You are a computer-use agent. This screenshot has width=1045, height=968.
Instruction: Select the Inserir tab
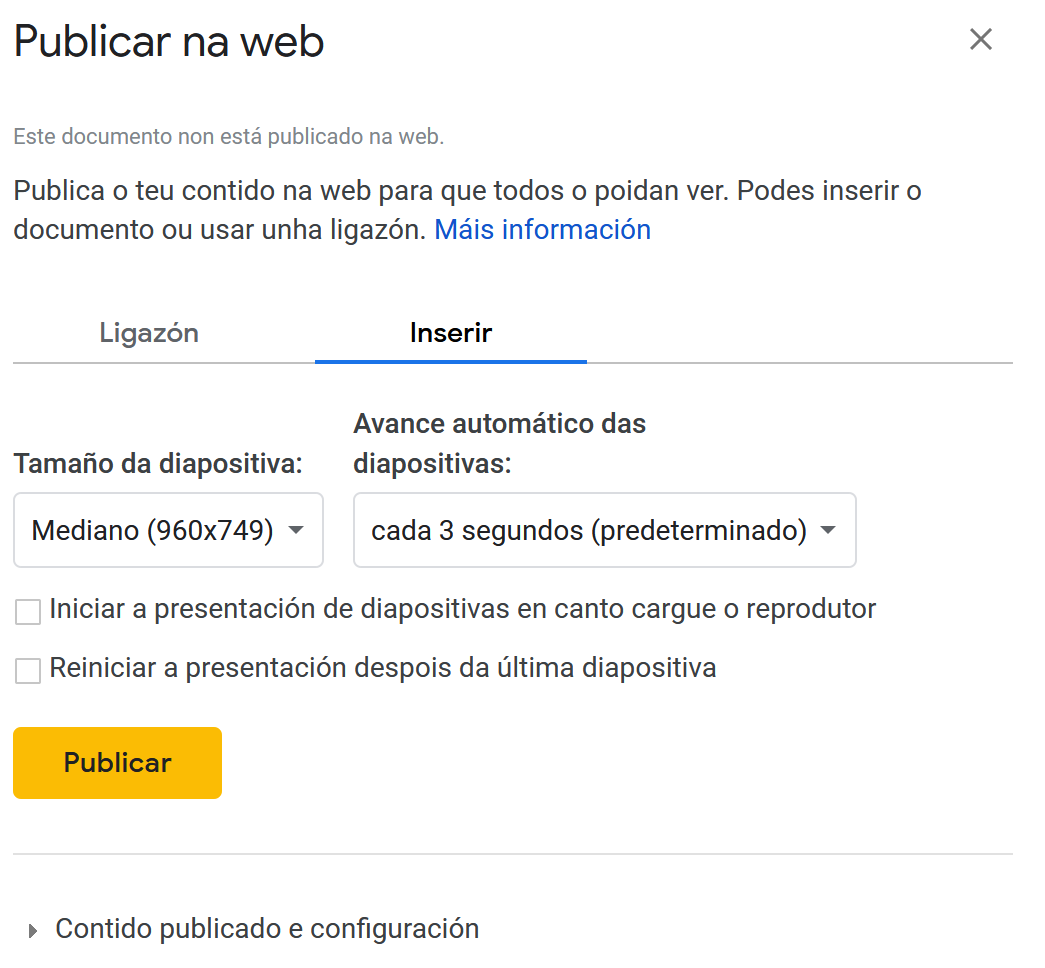tap(451, 333)
